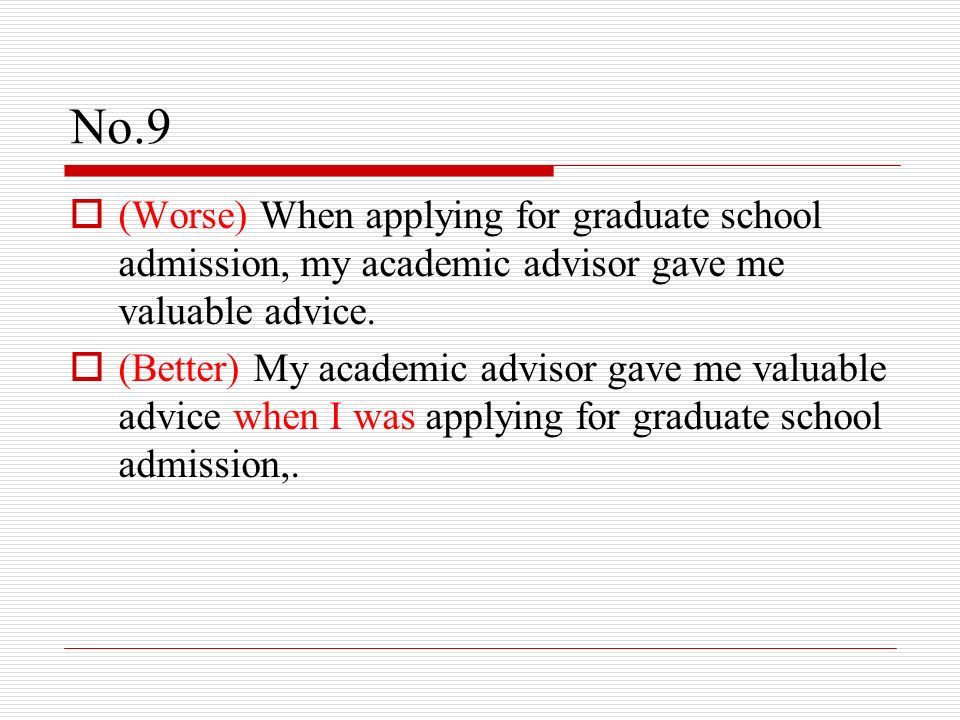Image resolution: width=960 pixels, height=720 pixels.
Task: Click the red phrase 'when I was'
Action: [324, 417]
